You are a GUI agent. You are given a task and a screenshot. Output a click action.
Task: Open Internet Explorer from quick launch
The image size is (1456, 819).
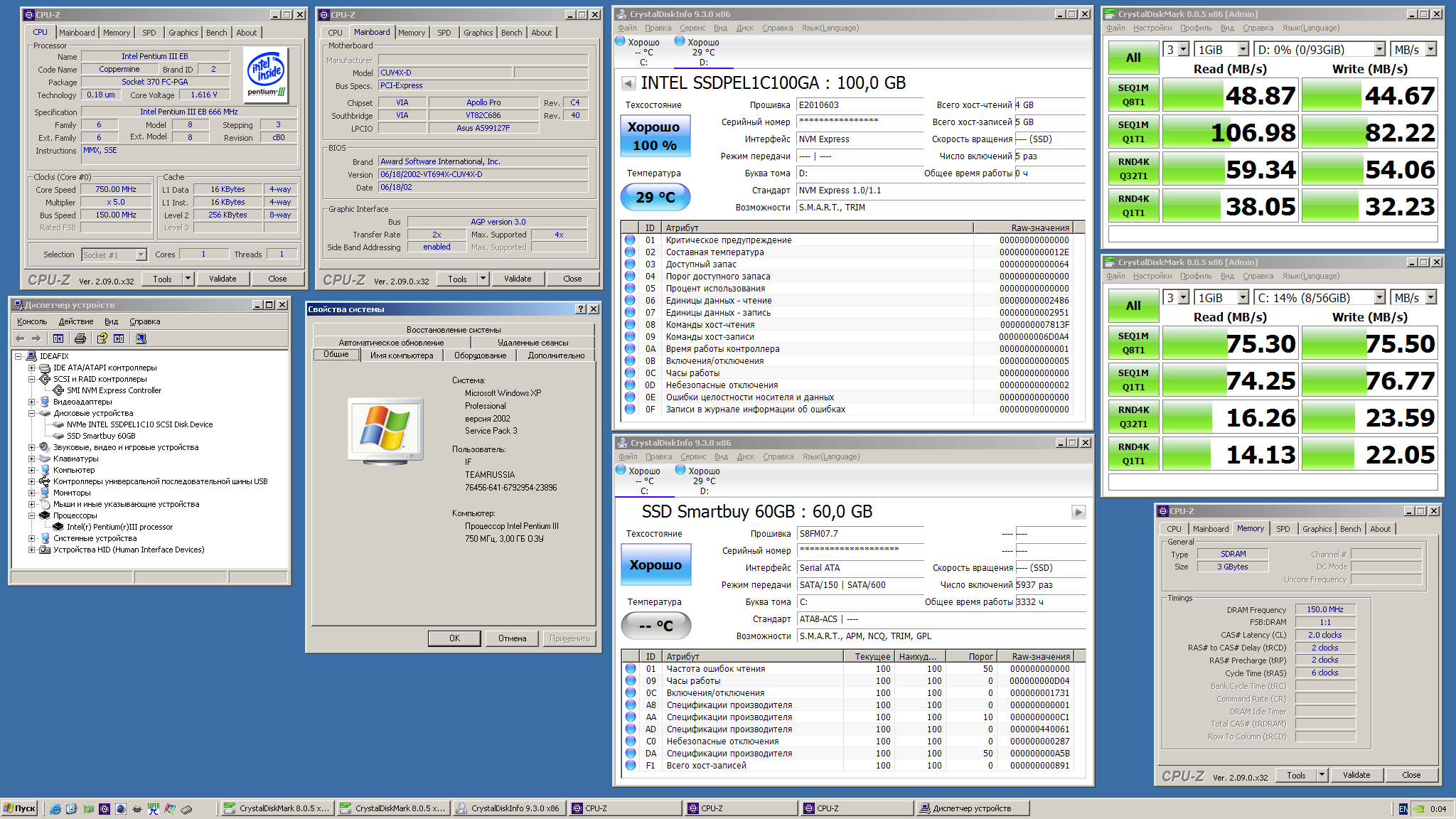(55, 808)
